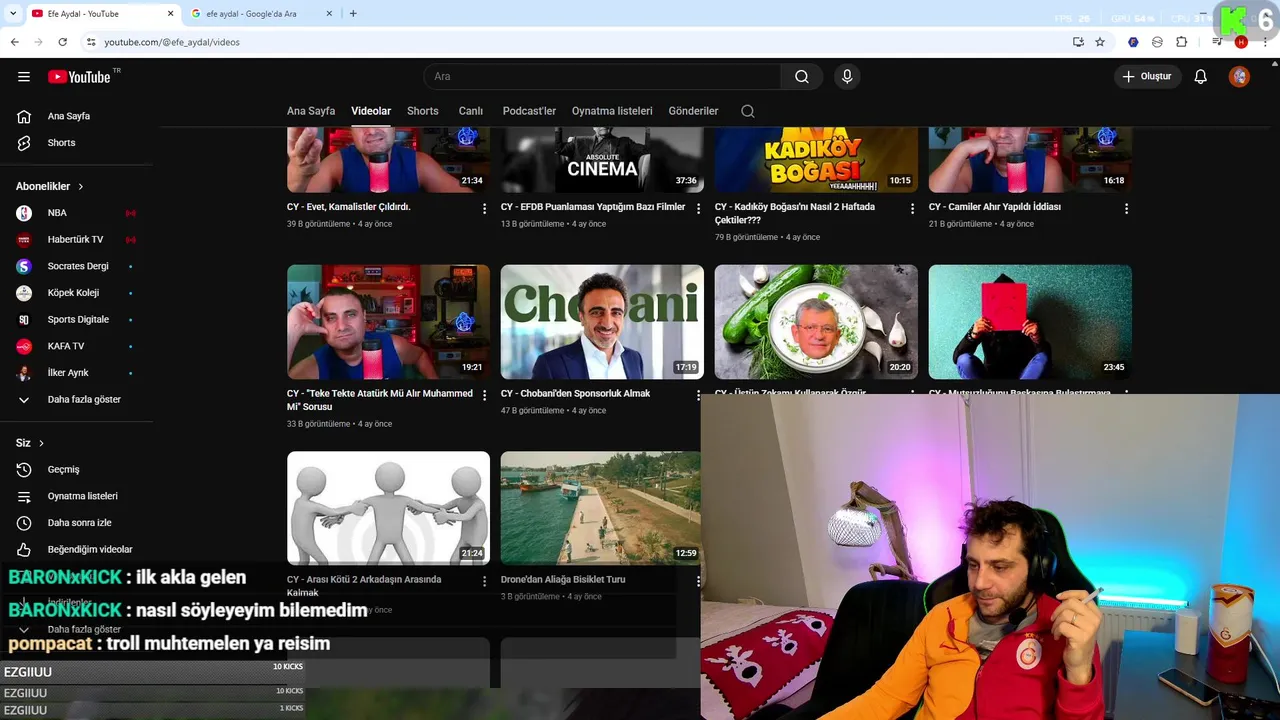The image size is (1280, 720).
Task: Play the 21:24 three figures thumbnail
Action: pyautogui.click(x=388, y=508)
